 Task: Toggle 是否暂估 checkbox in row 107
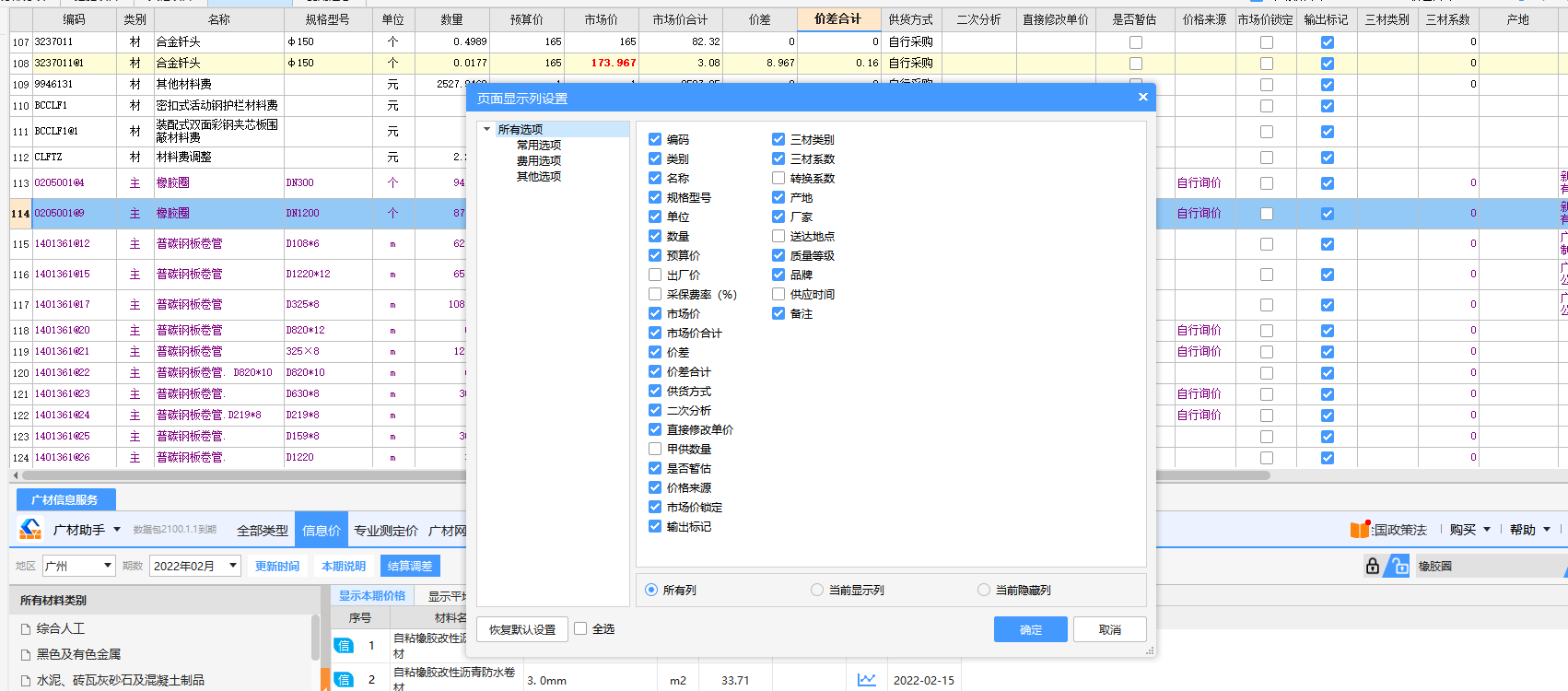pyautogui.click(x=1136, y=42)
